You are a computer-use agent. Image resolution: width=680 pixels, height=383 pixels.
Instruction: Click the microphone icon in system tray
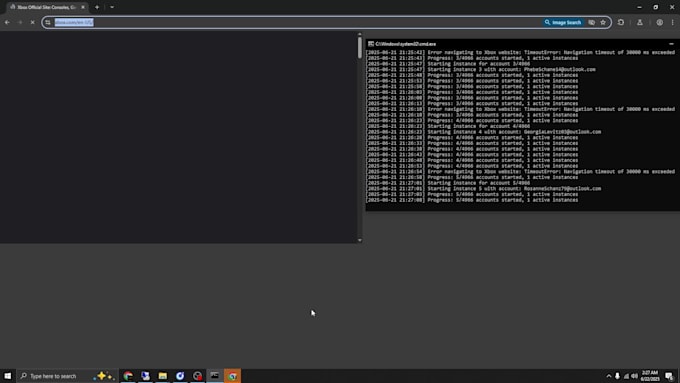[617, 376]
